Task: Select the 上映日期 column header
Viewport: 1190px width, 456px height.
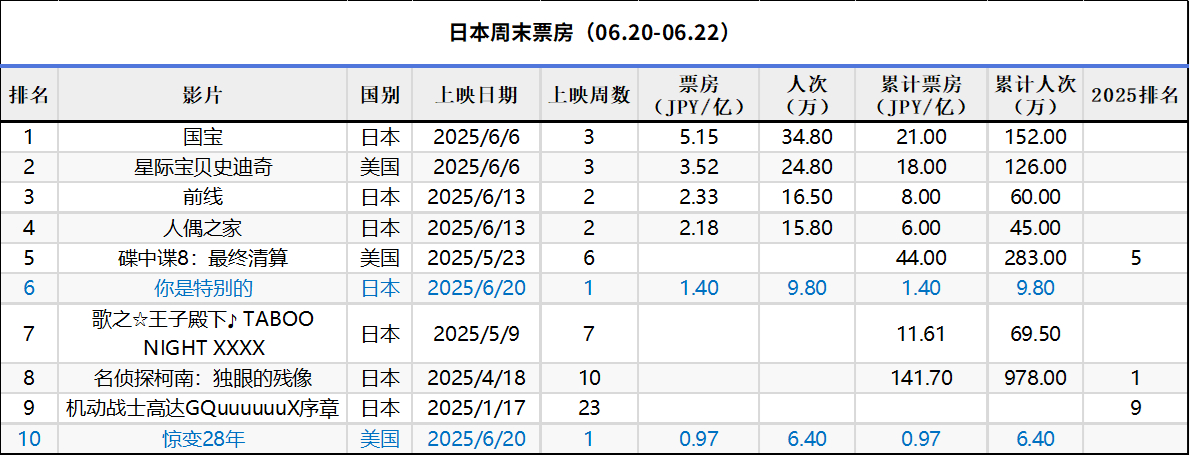Action: click(476, 94)
